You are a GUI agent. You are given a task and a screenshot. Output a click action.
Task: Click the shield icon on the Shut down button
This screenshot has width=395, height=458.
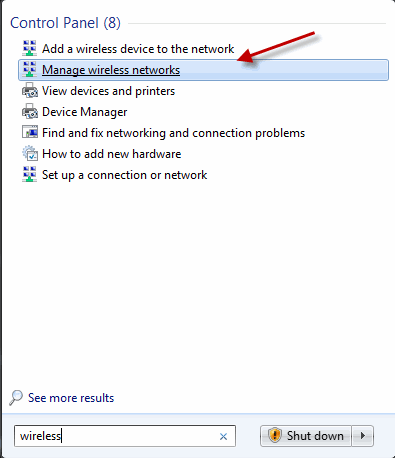pyautogui.click(x=275, y=435)
